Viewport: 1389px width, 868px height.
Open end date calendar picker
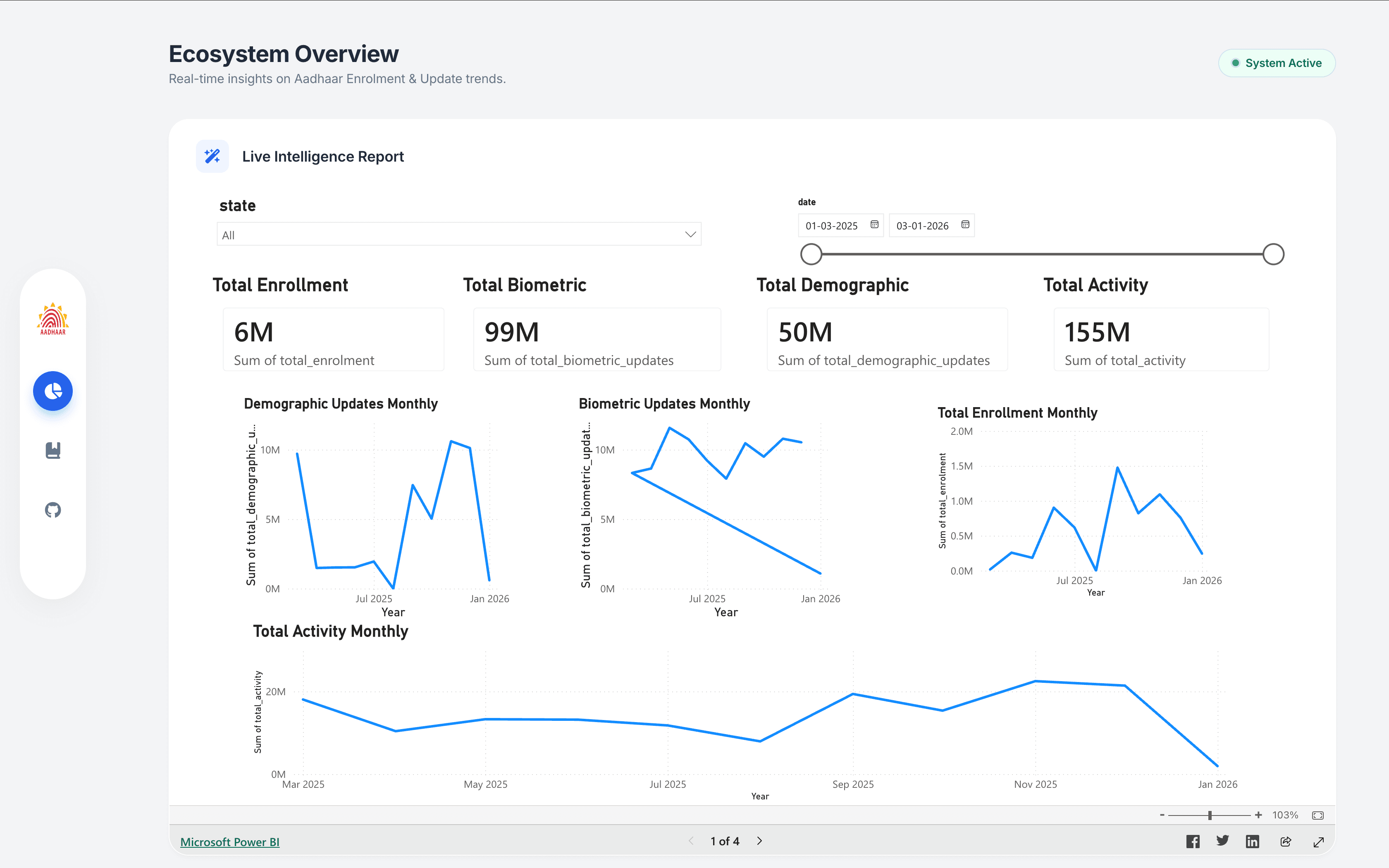point(965,224)
